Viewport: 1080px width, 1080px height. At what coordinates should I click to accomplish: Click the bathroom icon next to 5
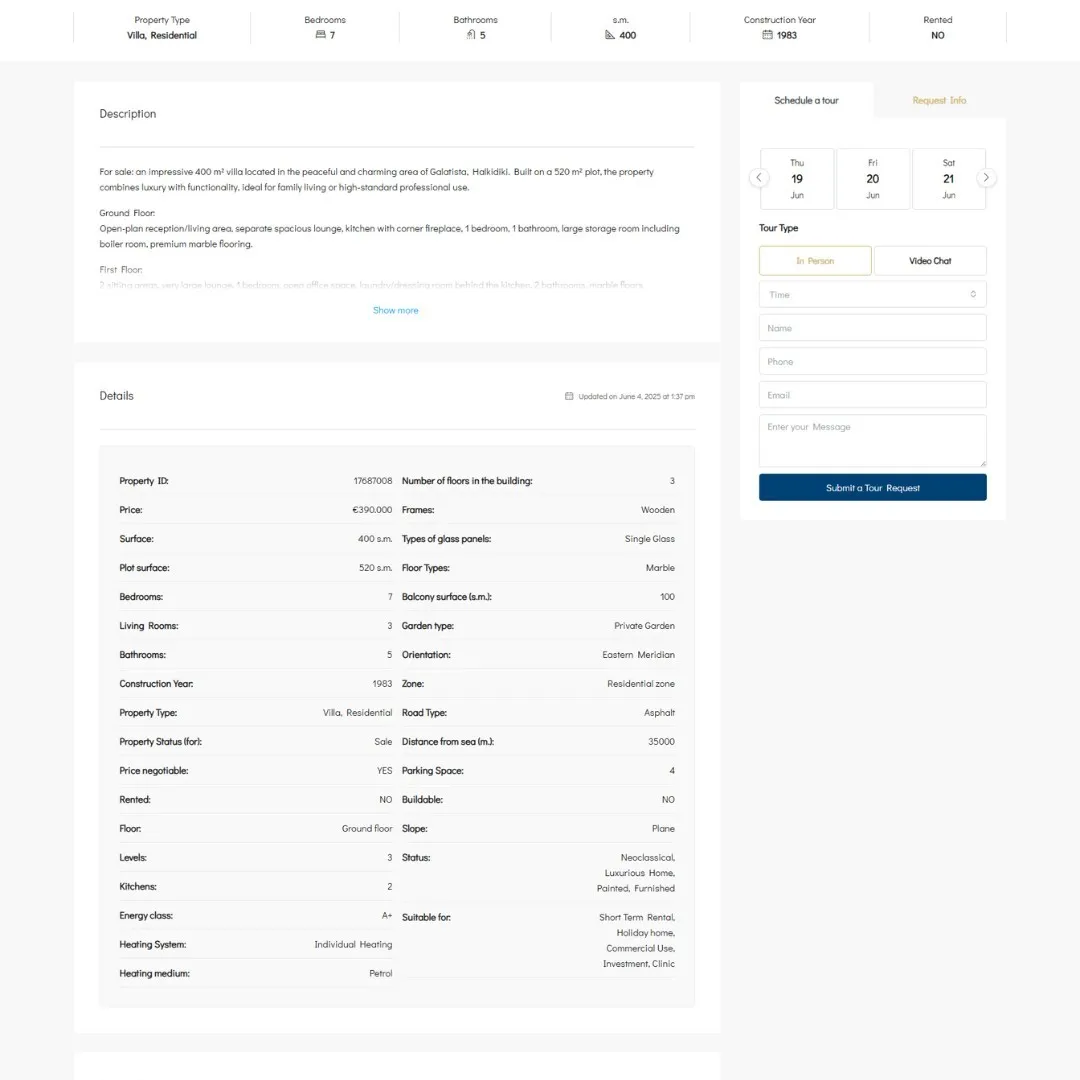pyautogui.click(x=471, y=34)
